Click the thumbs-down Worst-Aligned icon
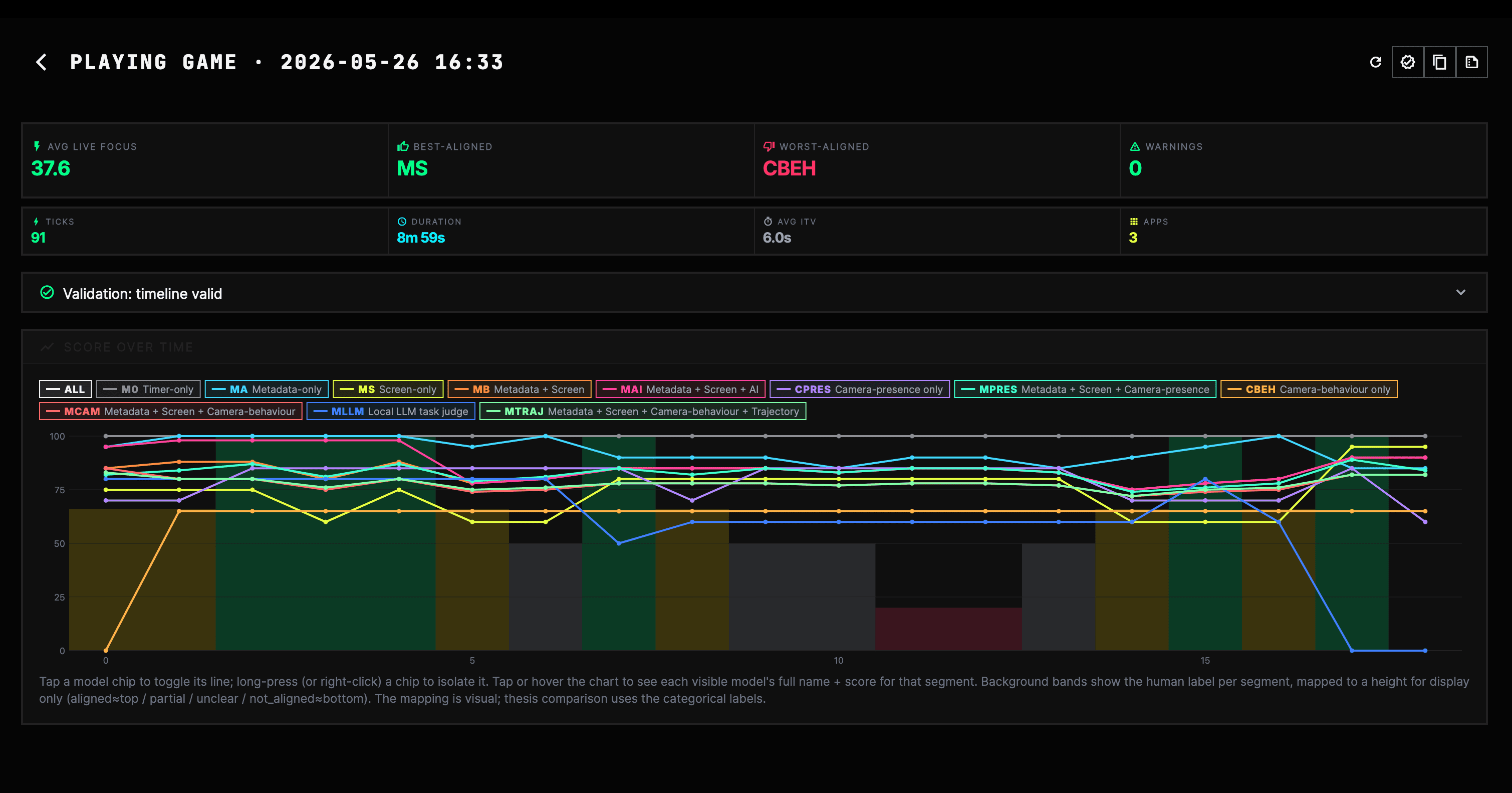 point(769,146)
